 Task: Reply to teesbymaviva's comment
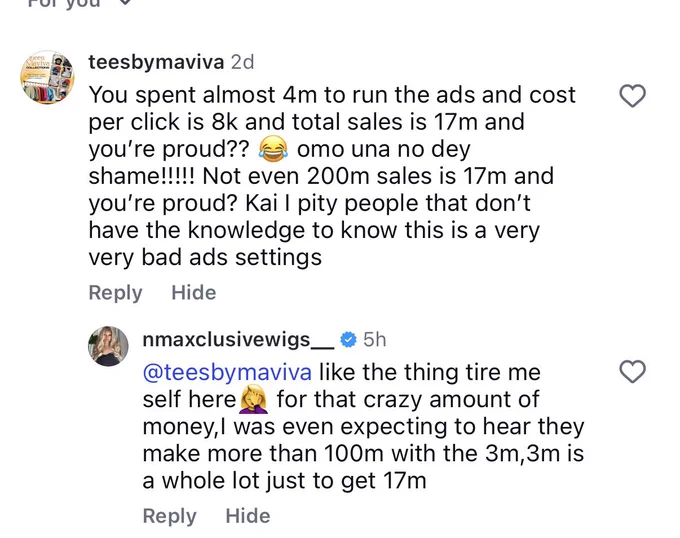pos(115,293)
